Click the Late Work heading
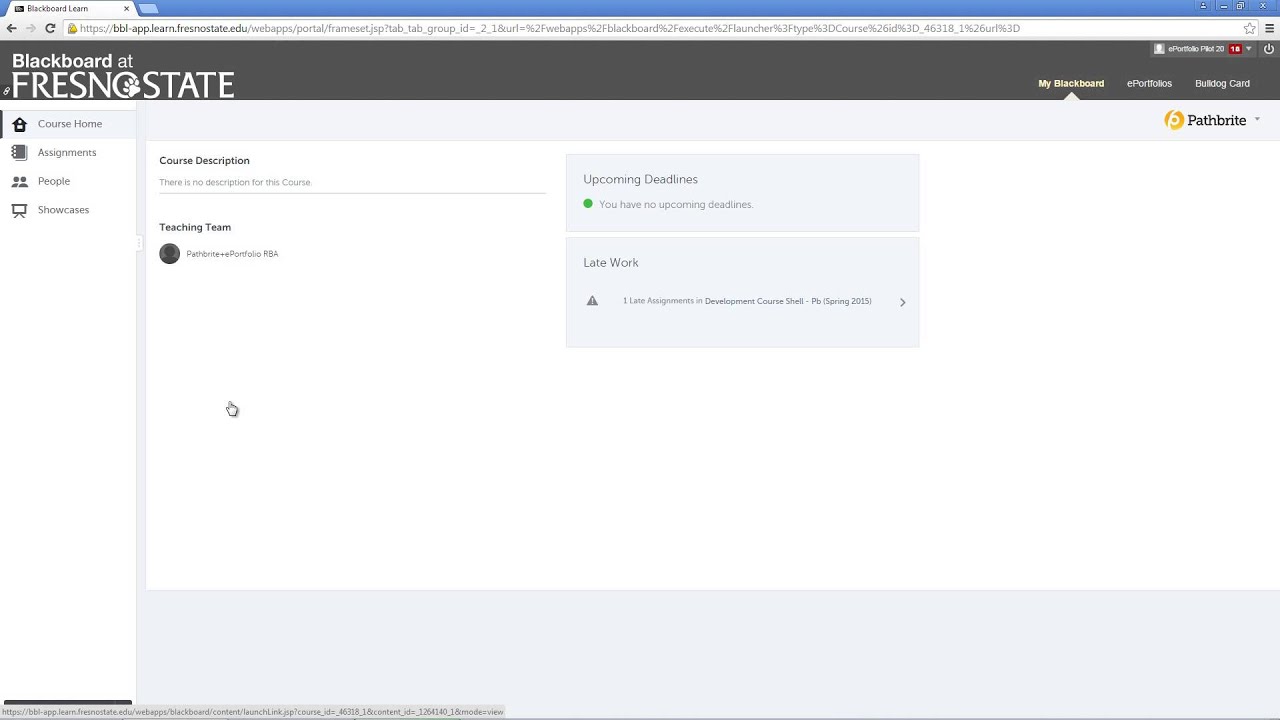Viewport: 1280px width, 720px height. 611,262
